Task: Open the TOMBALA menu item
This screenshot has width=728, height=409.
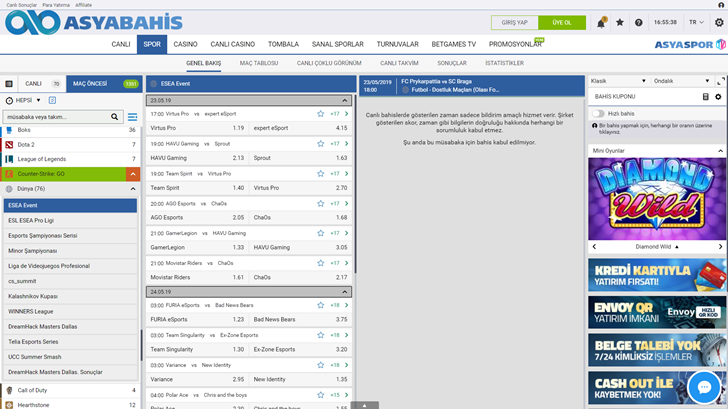Action: [283, 45]
